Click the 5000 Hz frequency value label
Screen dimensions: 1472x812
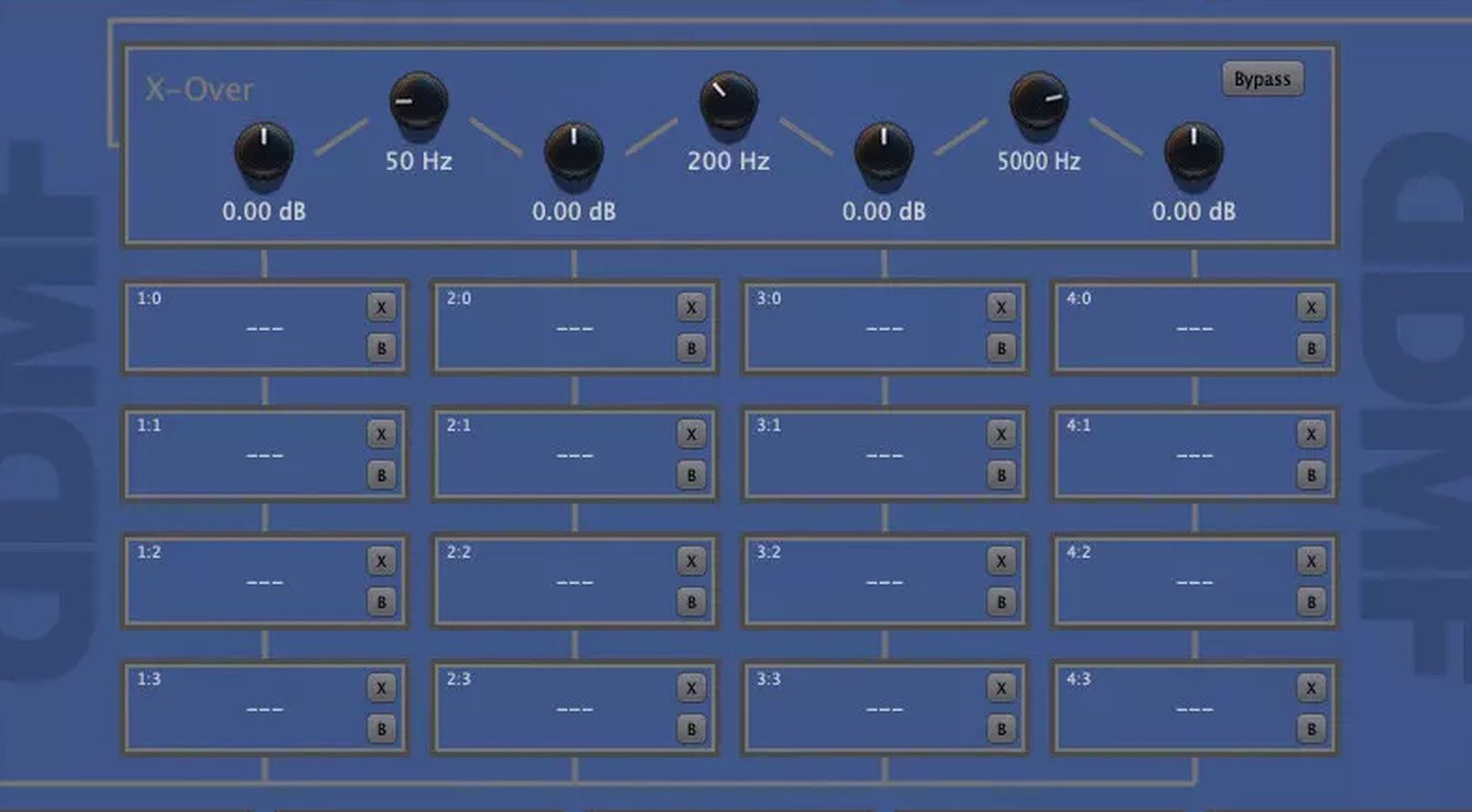tap(1039, 161)
